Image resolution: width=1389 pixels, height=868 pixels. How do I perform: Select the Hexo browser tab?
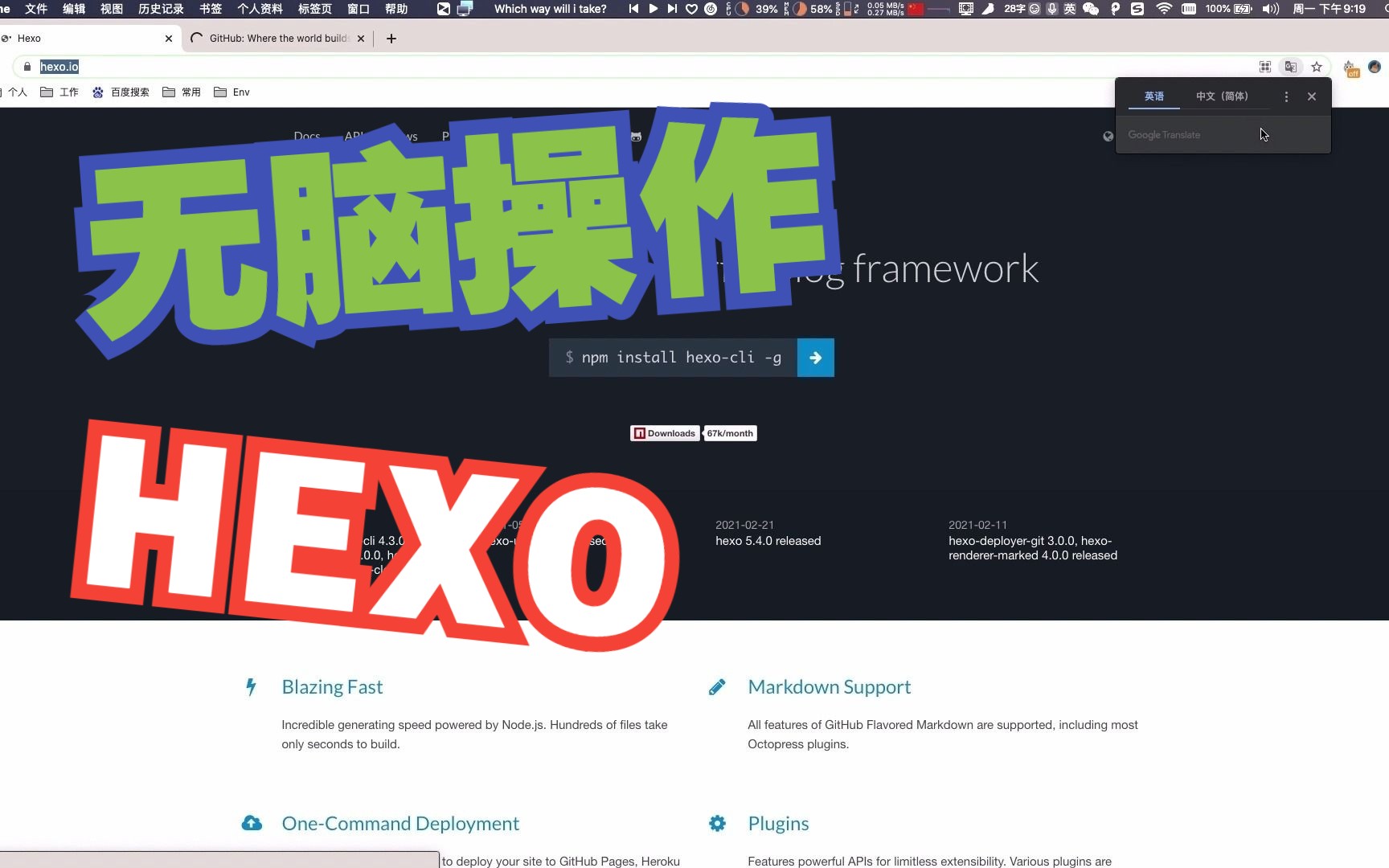coord(88,39)
